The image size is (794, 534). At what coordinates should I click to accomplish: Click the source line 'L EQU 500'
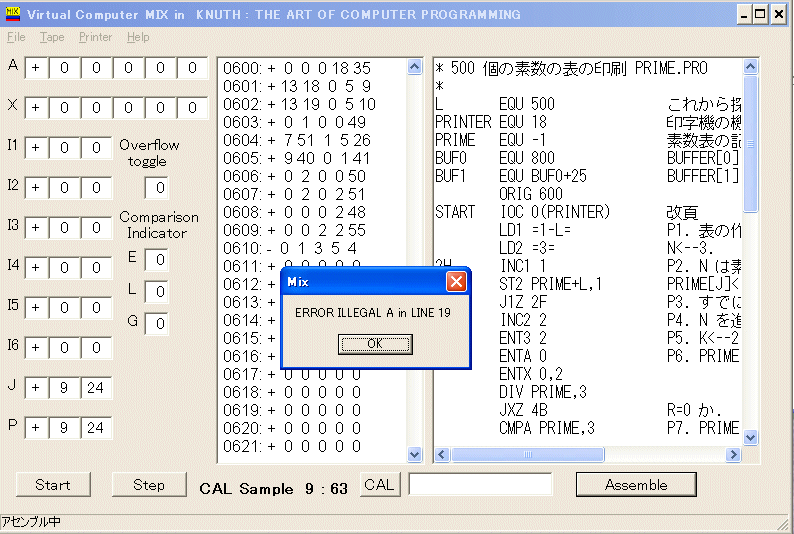point(495,104)
